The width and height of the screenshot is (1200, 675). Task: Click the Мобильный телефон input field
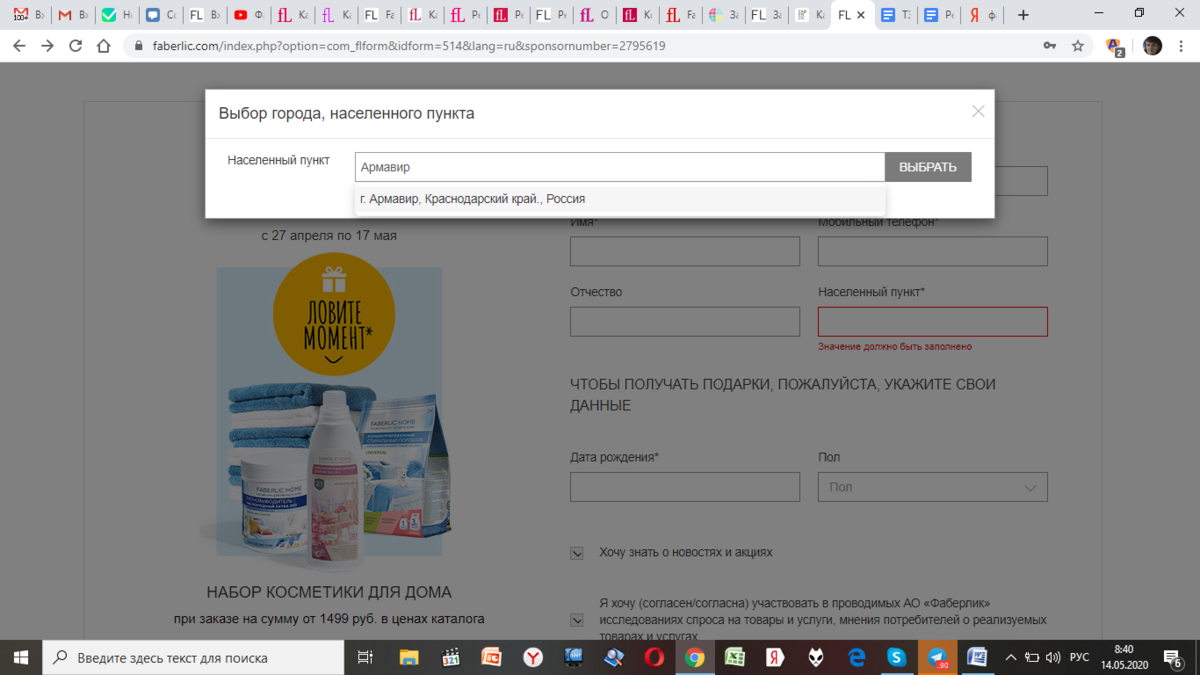click(933, 251)
